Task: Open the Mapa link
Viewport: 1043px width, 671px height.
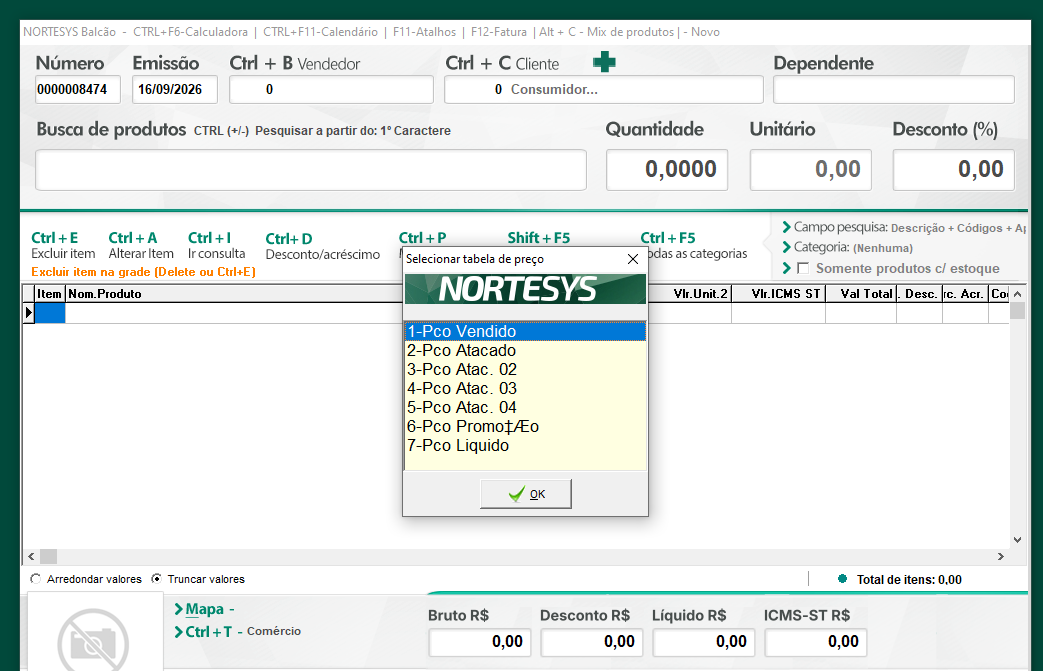Action: click(204, 609)
